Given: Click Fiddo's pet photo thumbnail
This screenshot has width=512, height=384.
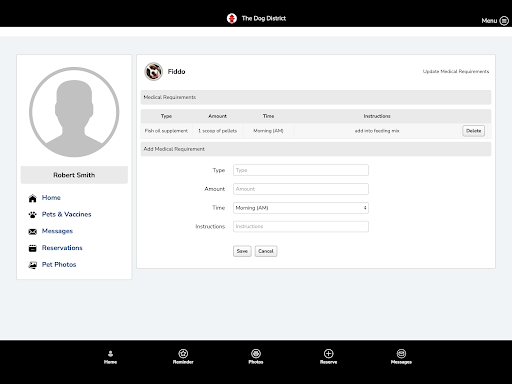Looking at the screenshot, I should click(153, 71).
